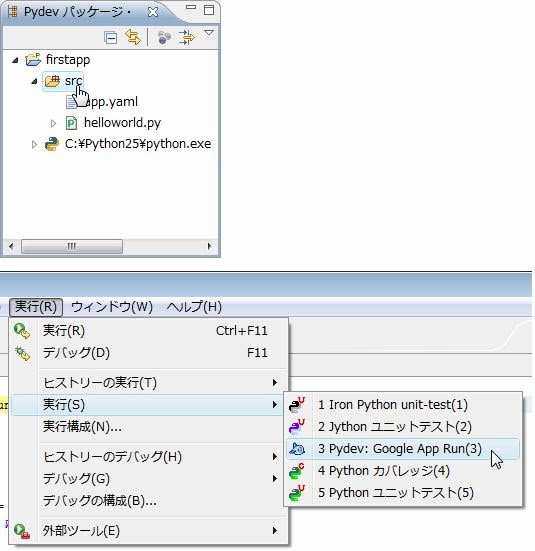
Task: Click the Pydev package view tab icon
Action: click(x=13, y=12)
